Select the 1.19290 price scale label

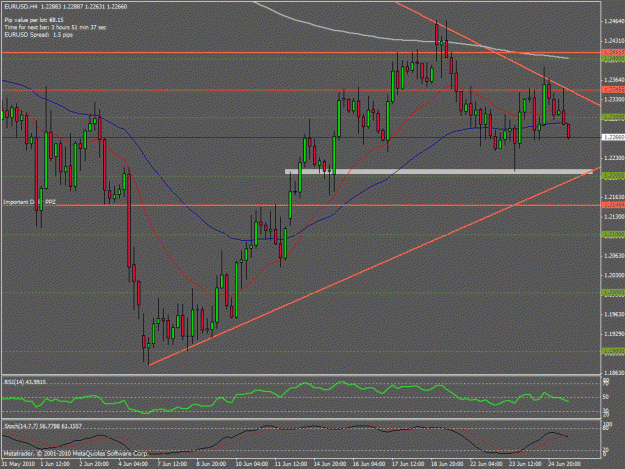pyautogui.click(x=614, y=334)
